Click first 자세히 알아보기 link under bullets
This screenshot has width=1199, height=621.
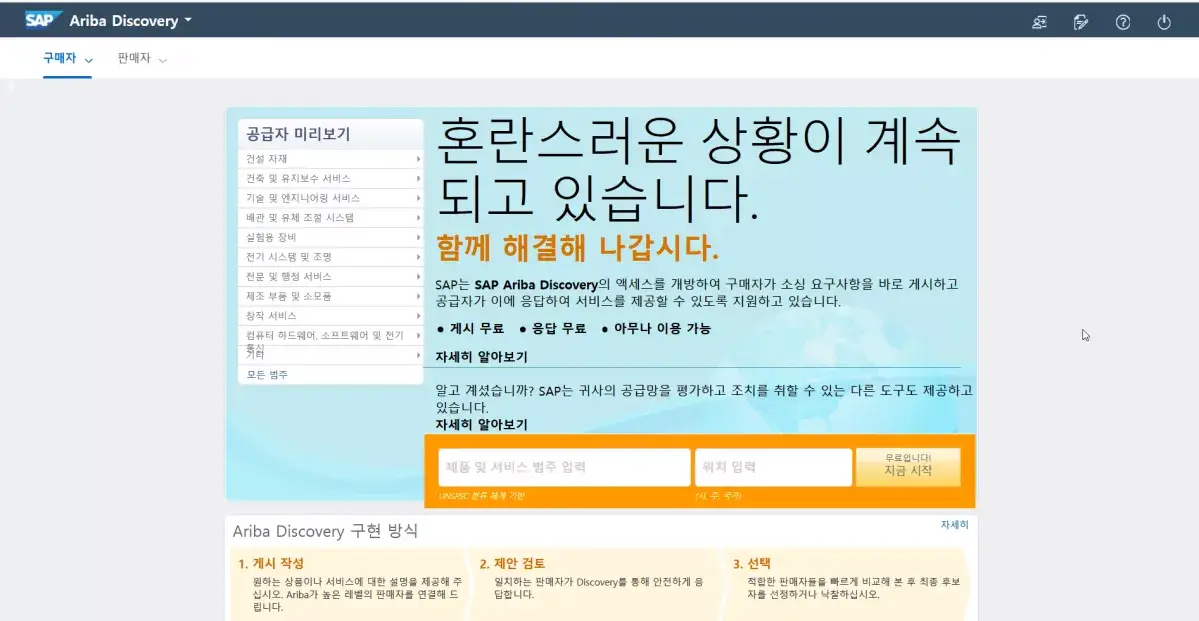(481, 357)
